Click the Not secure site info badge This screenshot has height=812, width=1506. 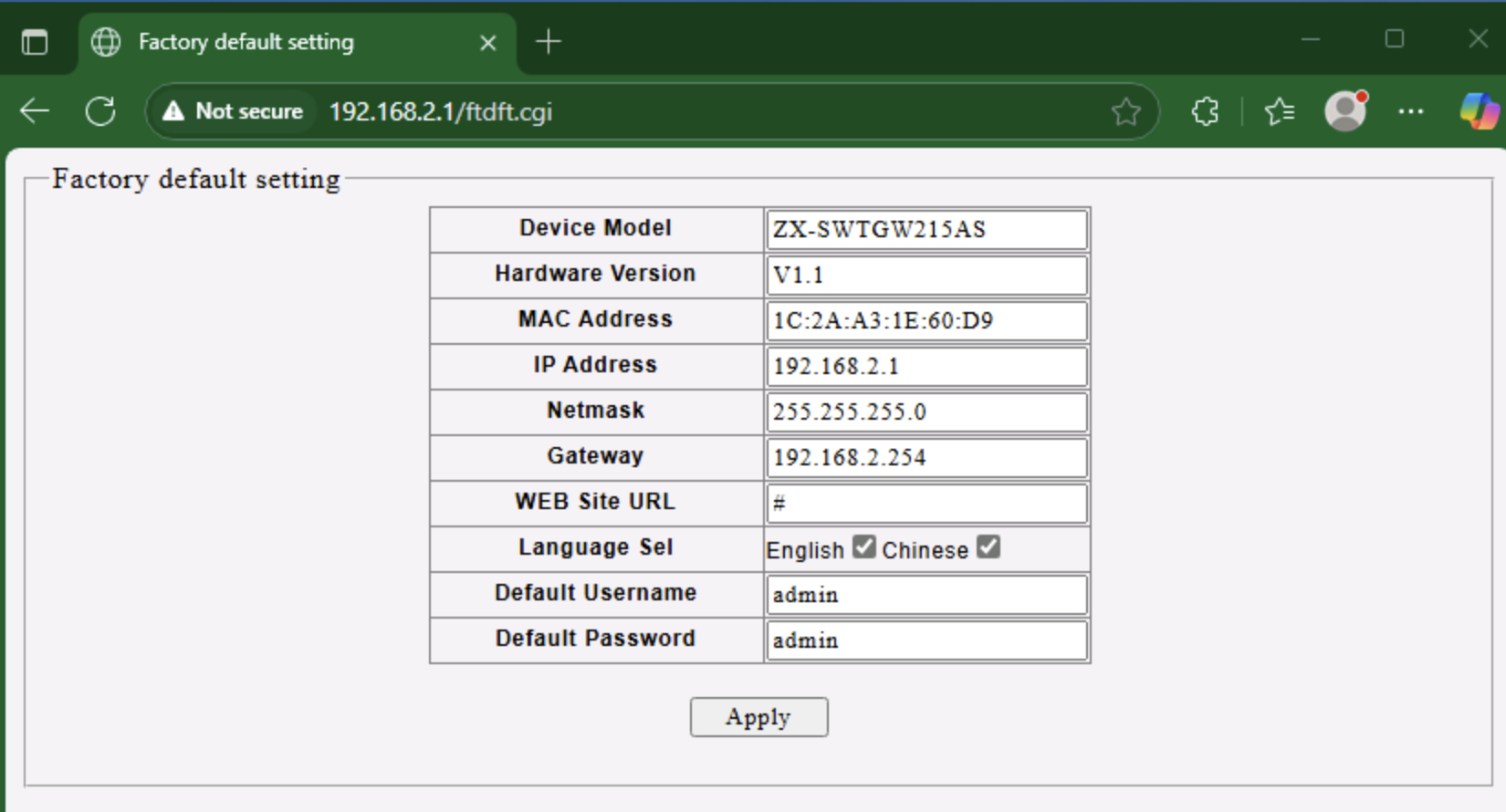[233, 111]
